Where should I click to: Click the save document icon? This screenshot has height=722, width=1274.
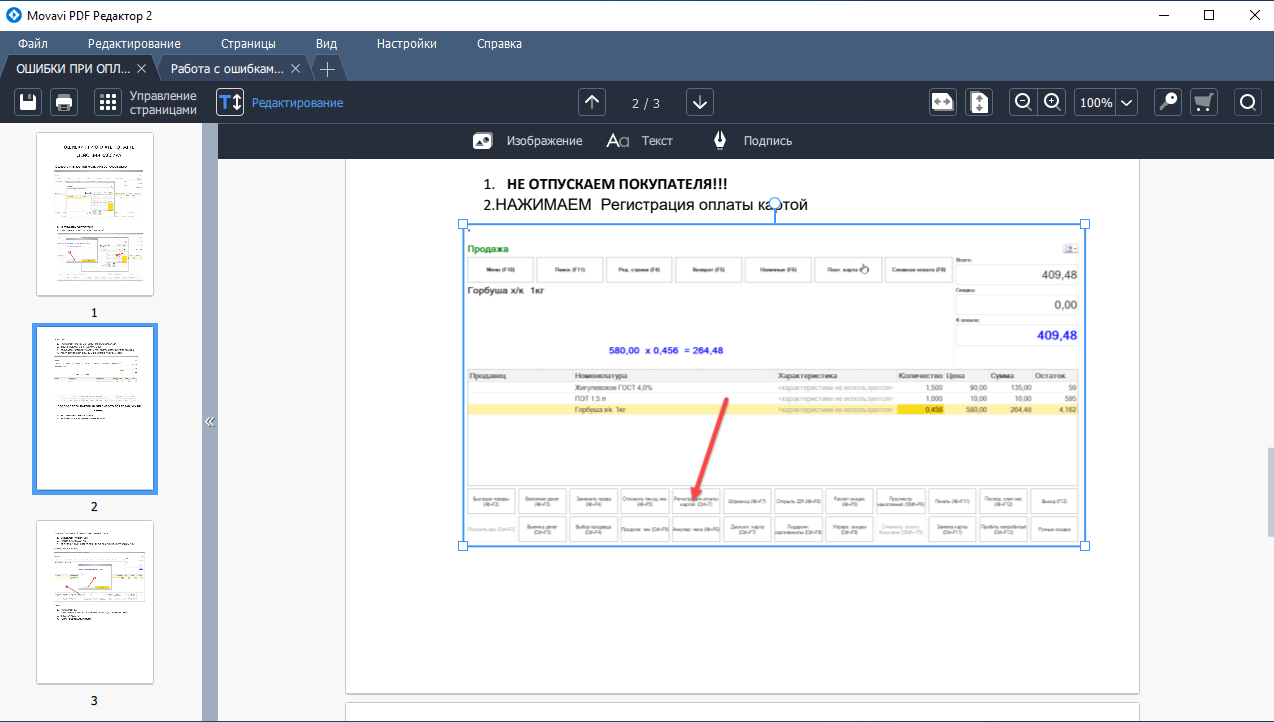coord(29,102)
